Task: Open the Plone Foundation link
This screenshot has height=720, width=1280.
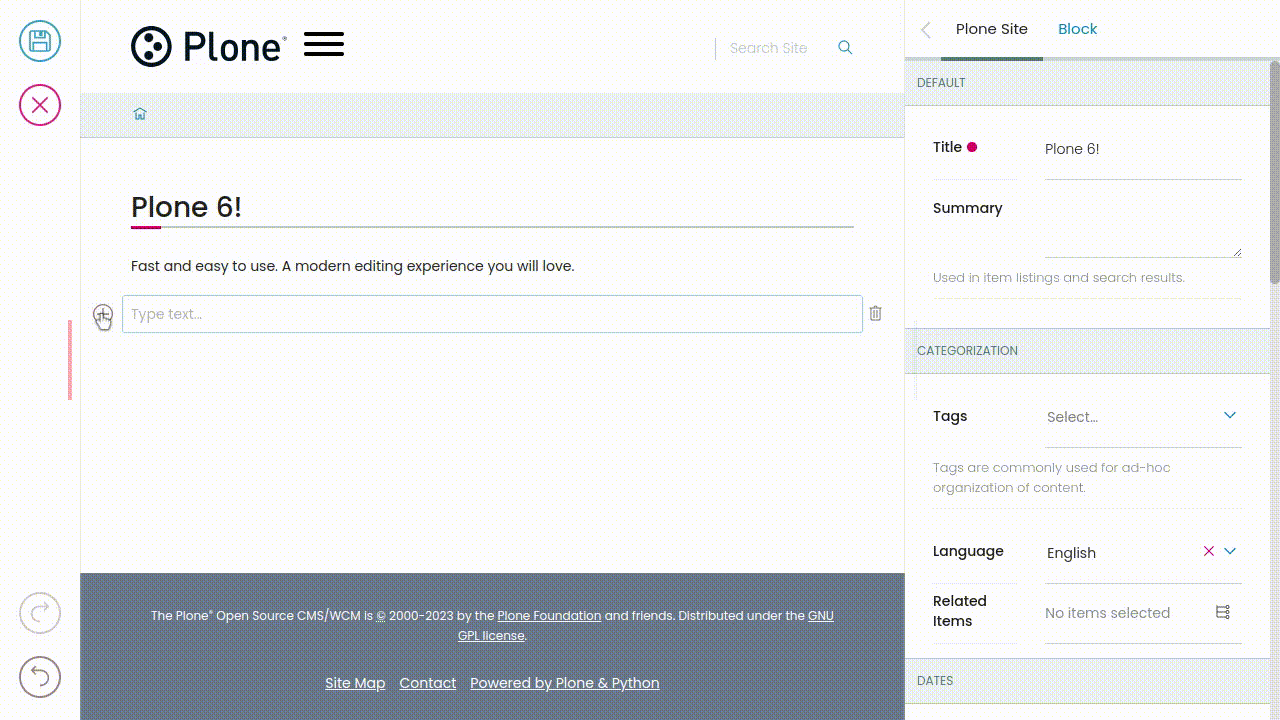Action: pos(549,616)
